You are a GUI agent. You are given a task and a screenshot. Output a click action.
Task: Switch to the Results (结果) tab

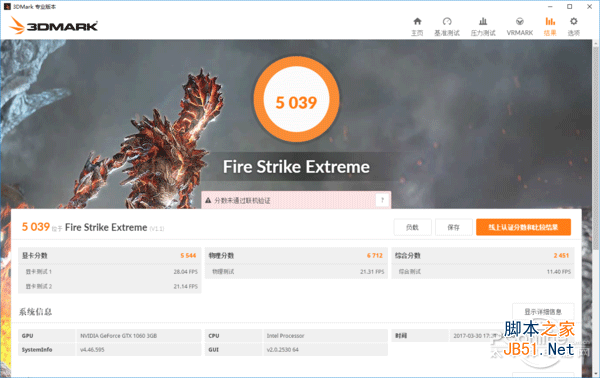(550, 26)
